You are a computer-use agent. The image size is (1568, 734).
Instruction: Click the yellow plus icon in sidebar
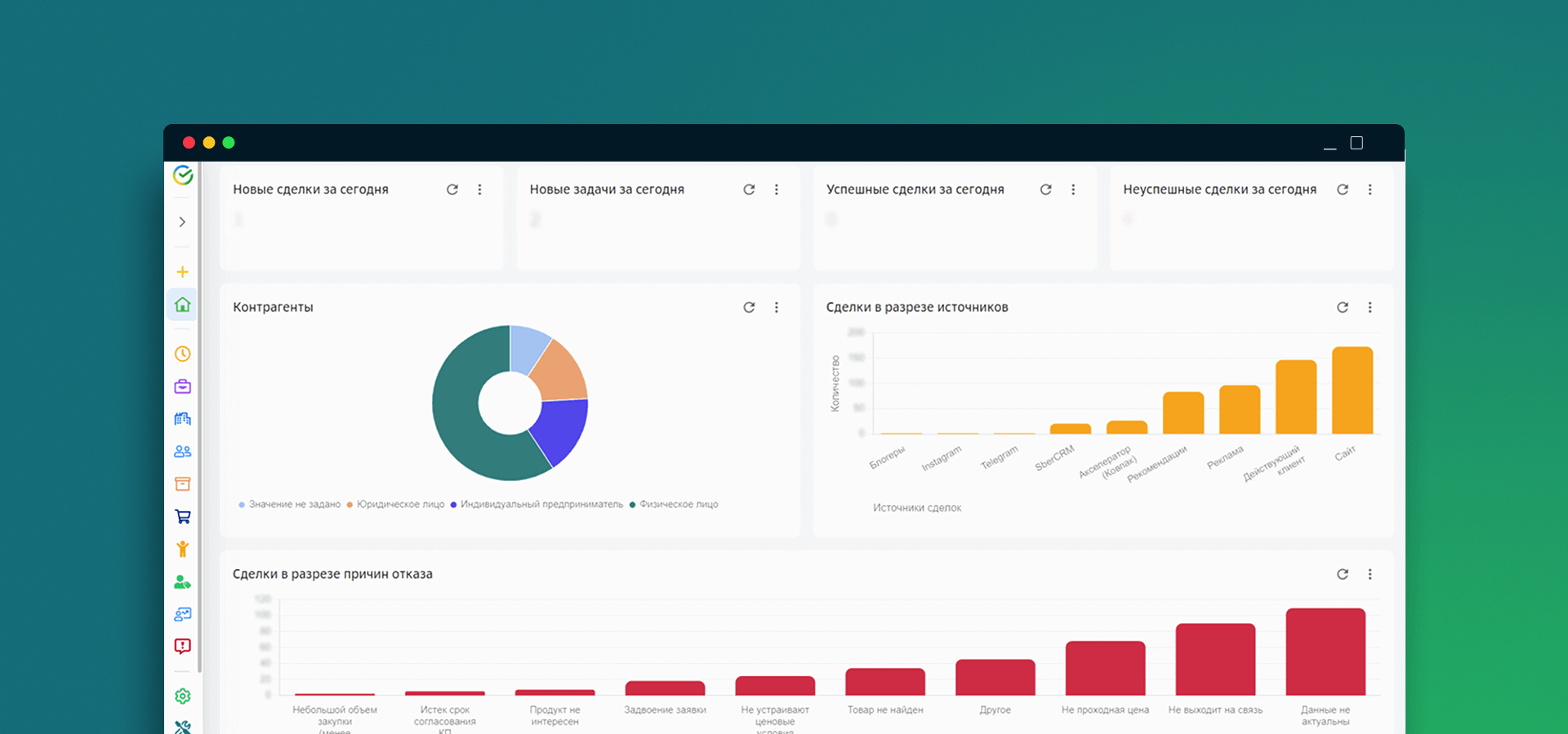(x=182, y=272)
